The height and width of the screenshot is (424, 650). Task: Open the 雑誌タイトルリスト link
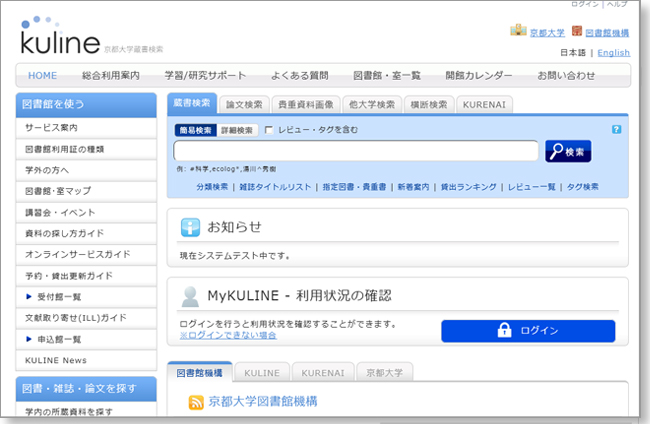(x=275, y=187)
